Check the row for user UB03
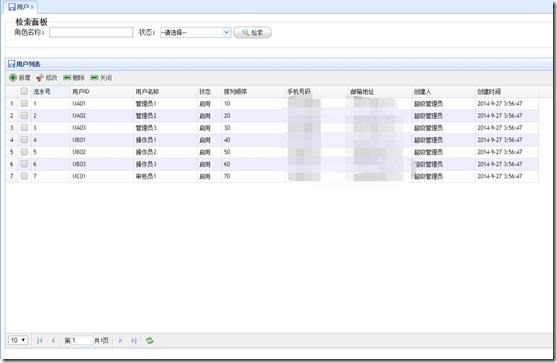The image size is (557, 363). click(x=24, y=164)
